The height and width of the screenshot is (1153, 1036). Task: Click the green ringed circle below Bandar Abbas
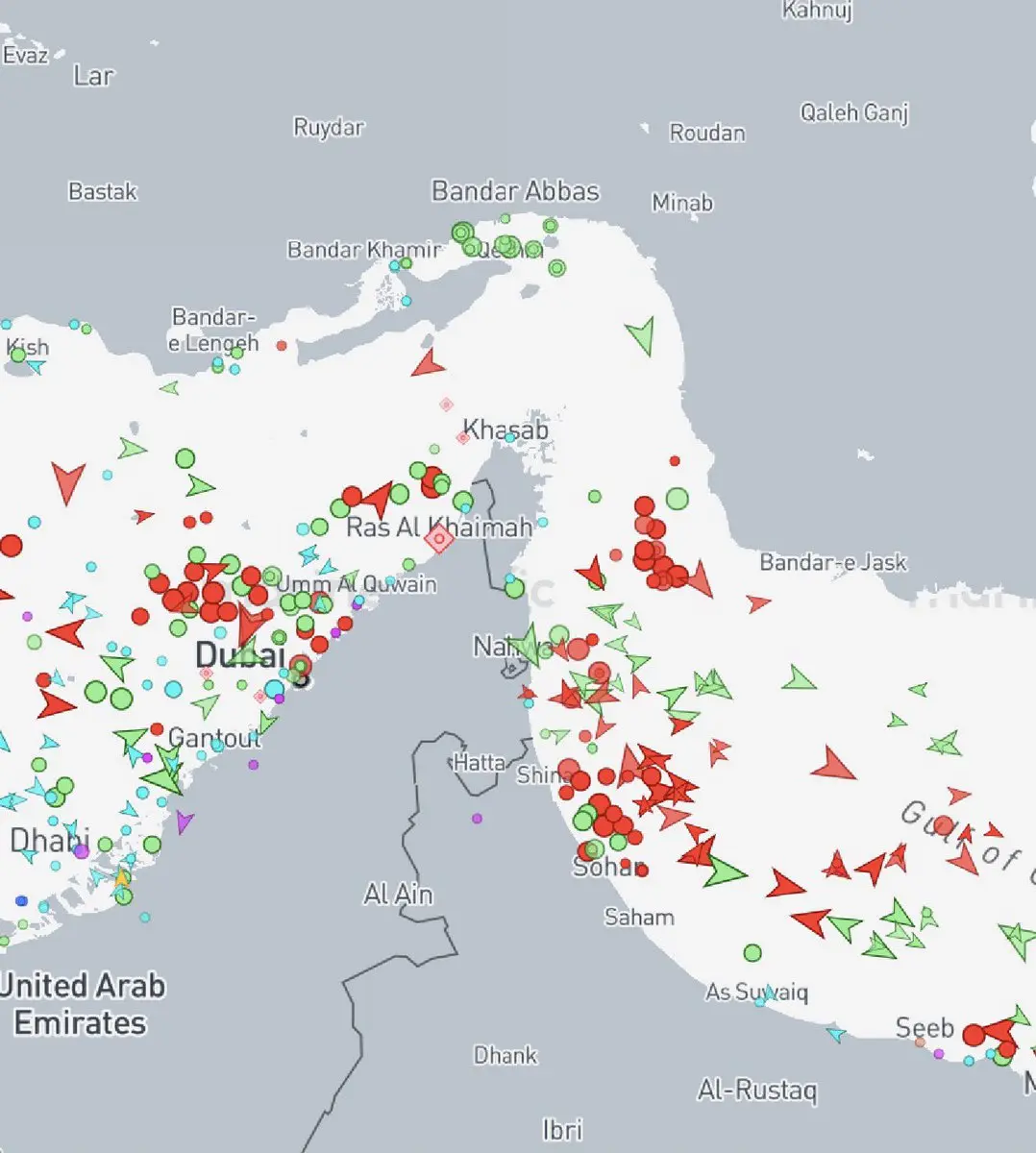(x=556, y=268)
